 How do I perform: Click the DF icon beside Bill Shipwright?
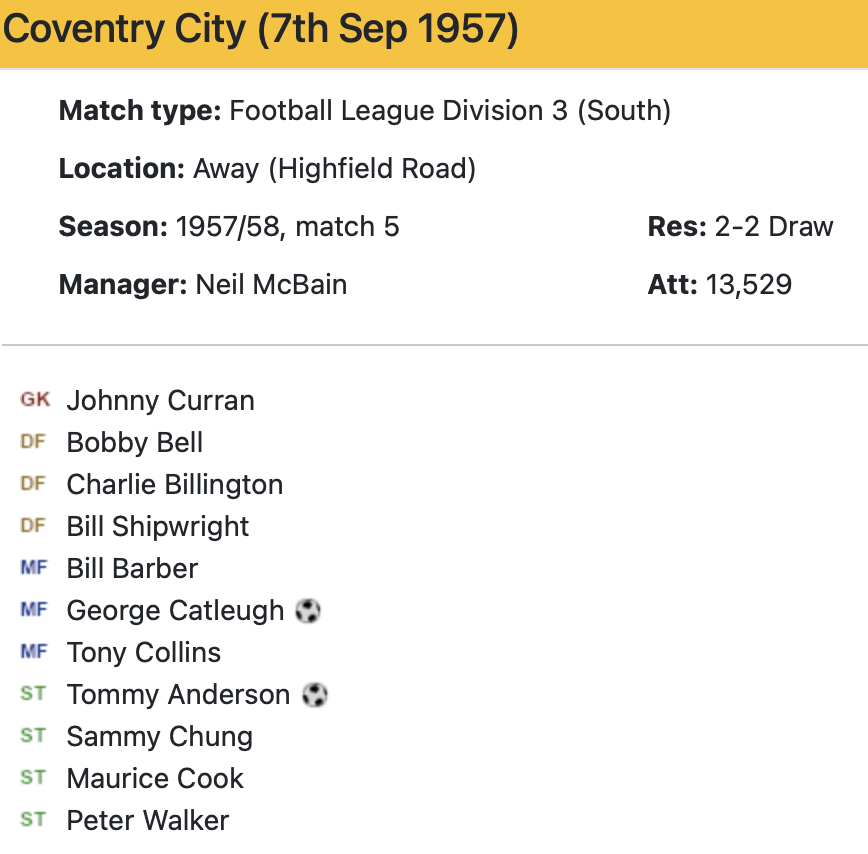[33, 526]
